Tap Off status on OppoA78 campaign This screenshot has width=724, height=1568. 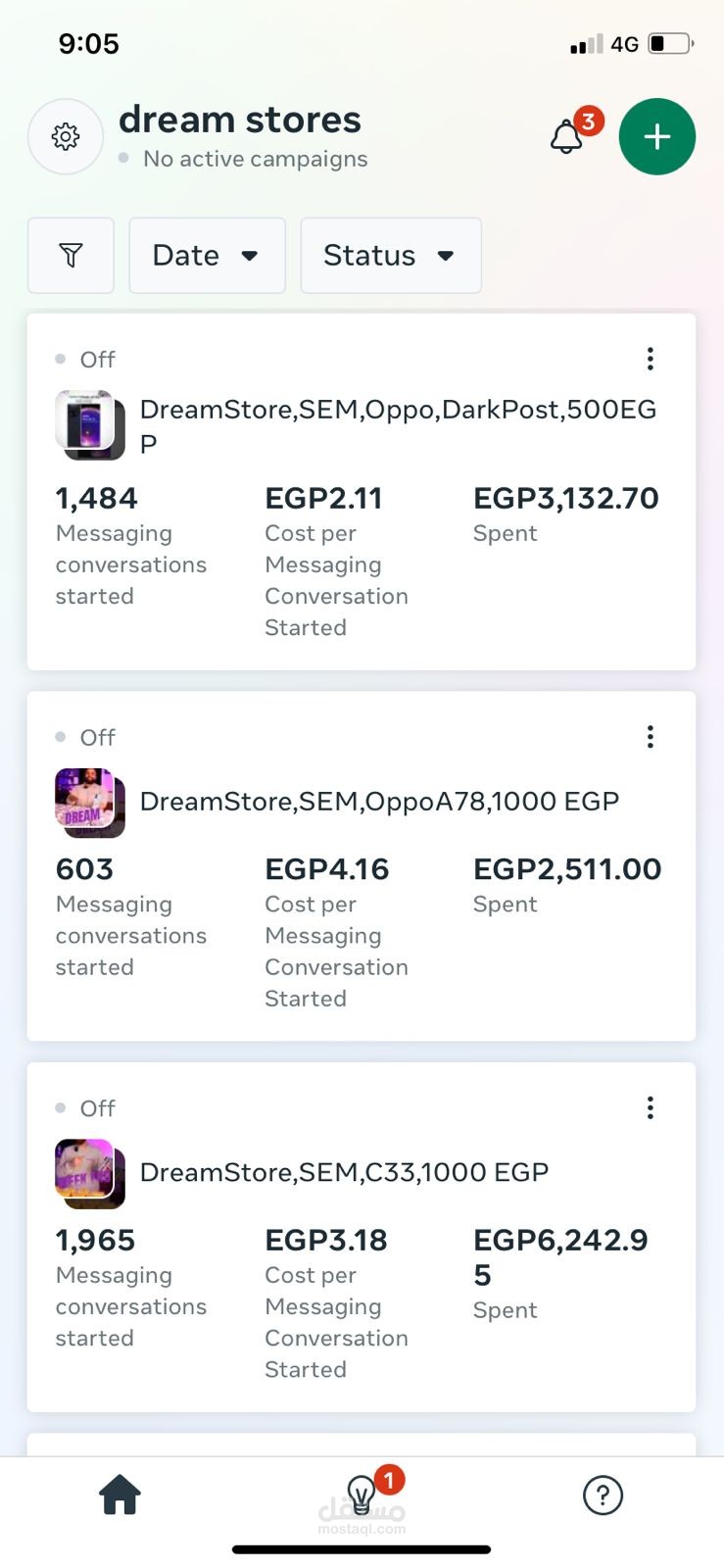[x=97, y=737]
